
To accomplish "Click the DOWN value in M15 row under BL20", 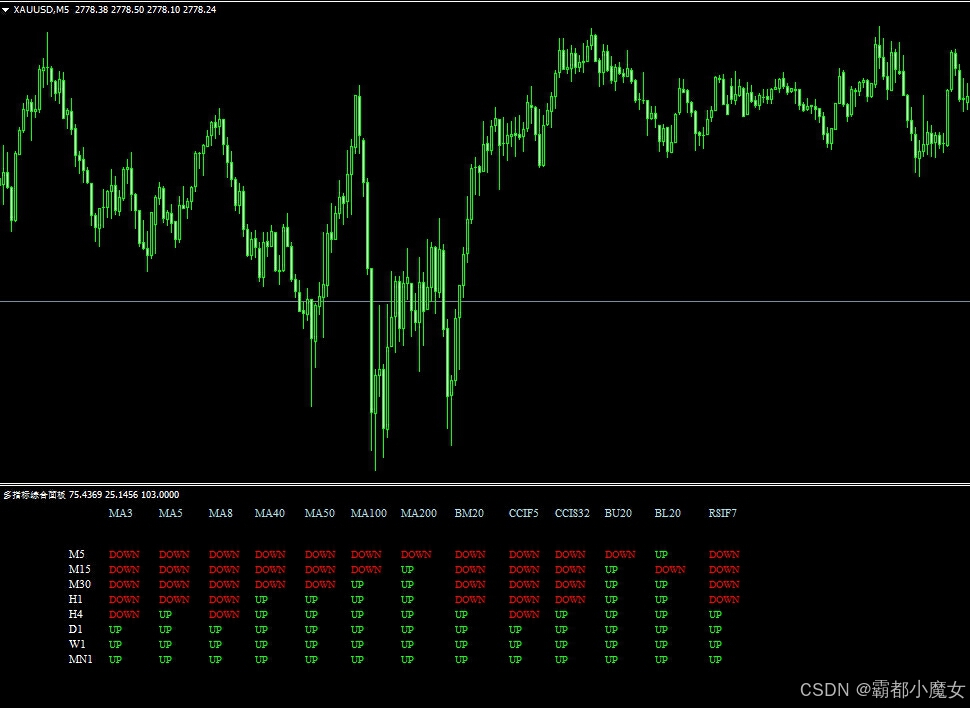I will click(x=670, y=569).
